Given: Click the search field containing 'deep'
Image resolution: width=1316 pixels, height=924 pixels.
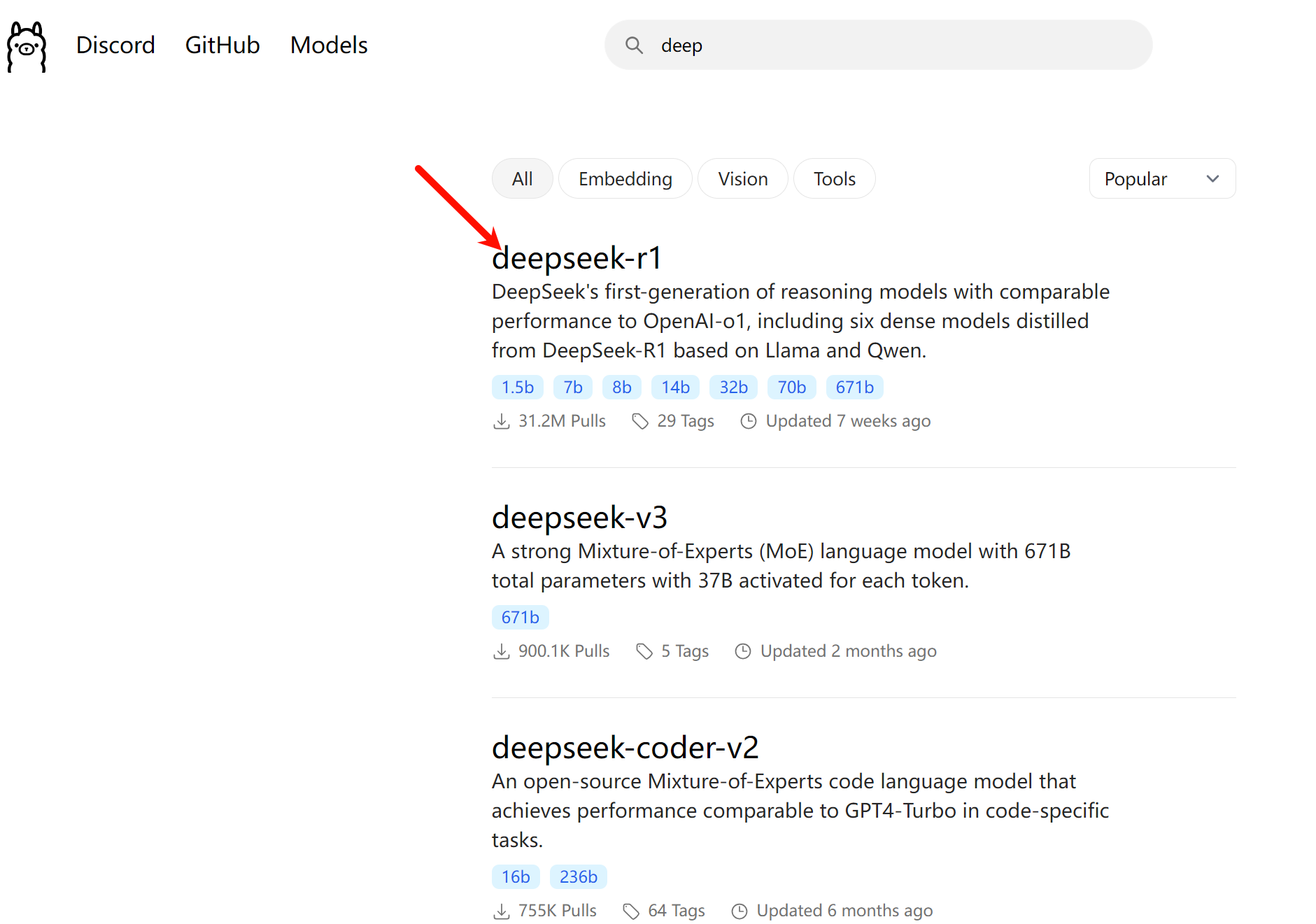Looking at the screenshot, I should tap(878, 45).
